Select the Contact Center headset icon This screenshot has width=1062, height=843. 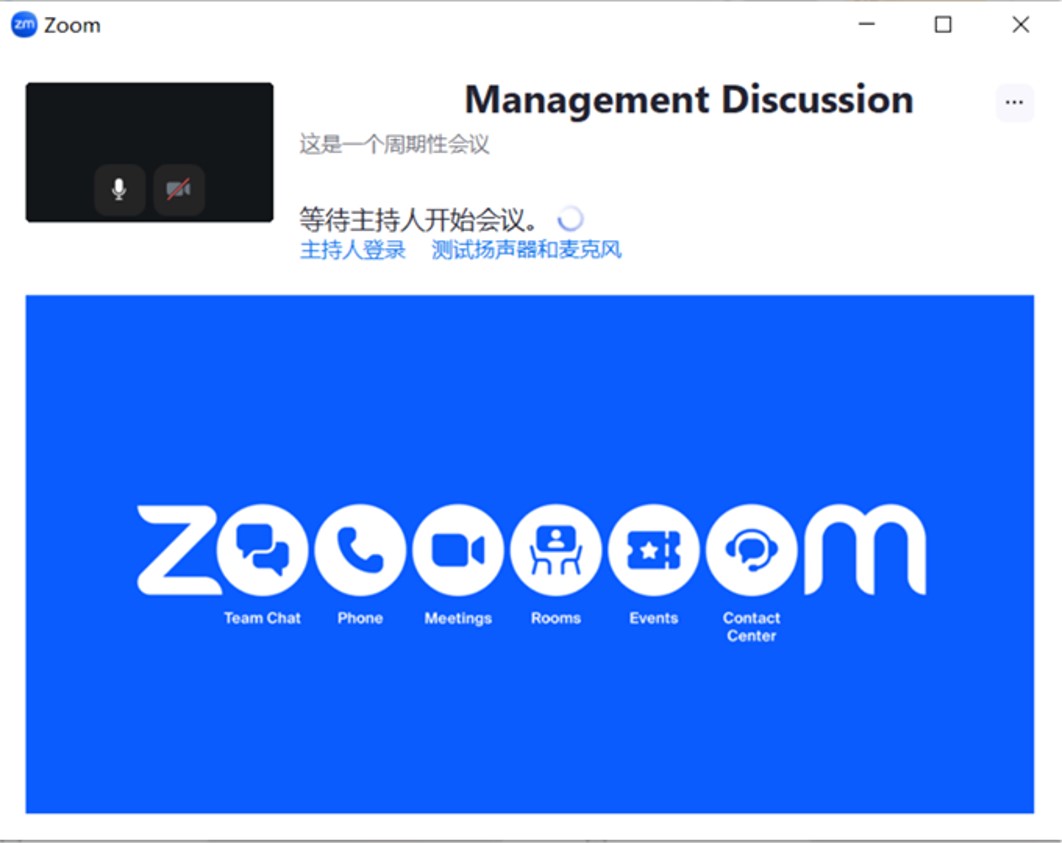[751, 549]
